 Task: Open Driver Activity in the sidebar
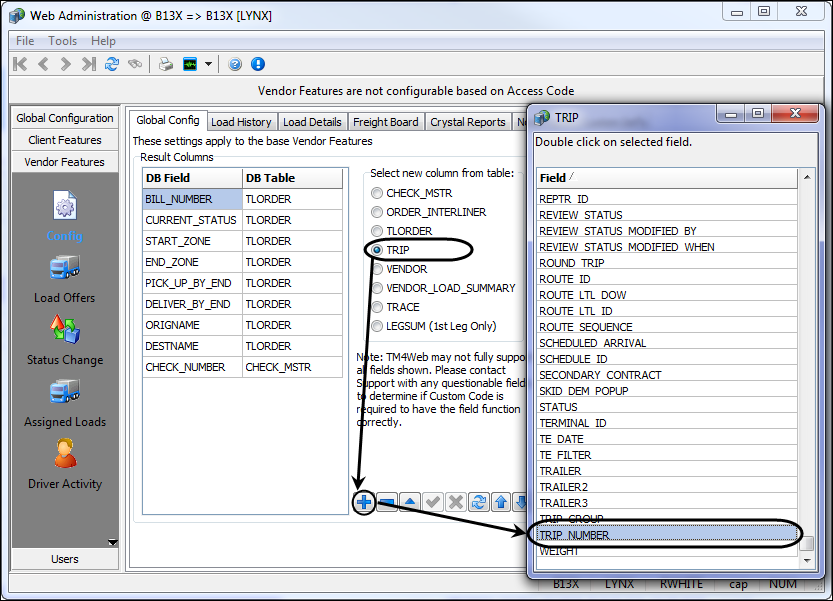coord(64,464)
